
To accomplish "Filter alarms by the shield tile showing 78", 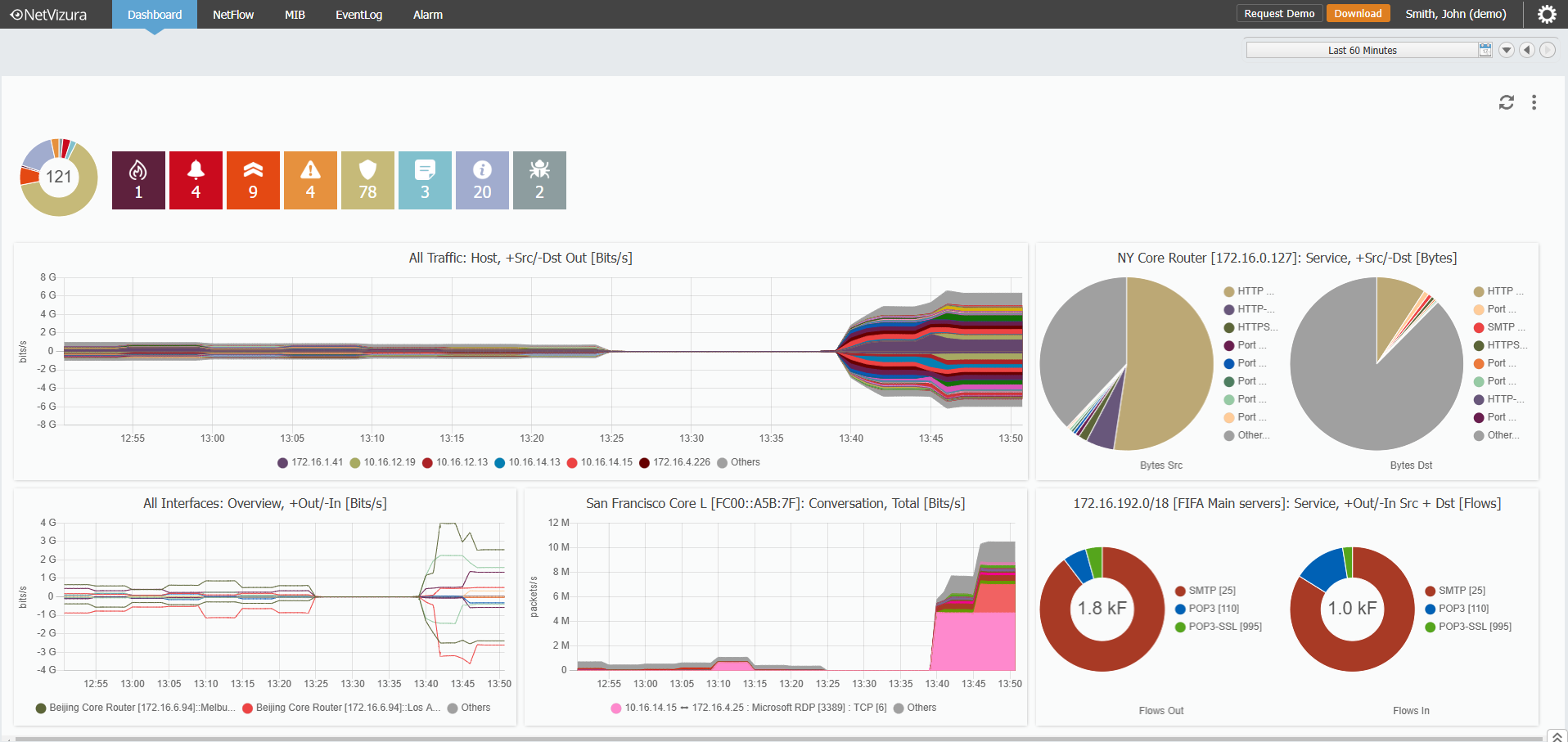I will [367, 180].
